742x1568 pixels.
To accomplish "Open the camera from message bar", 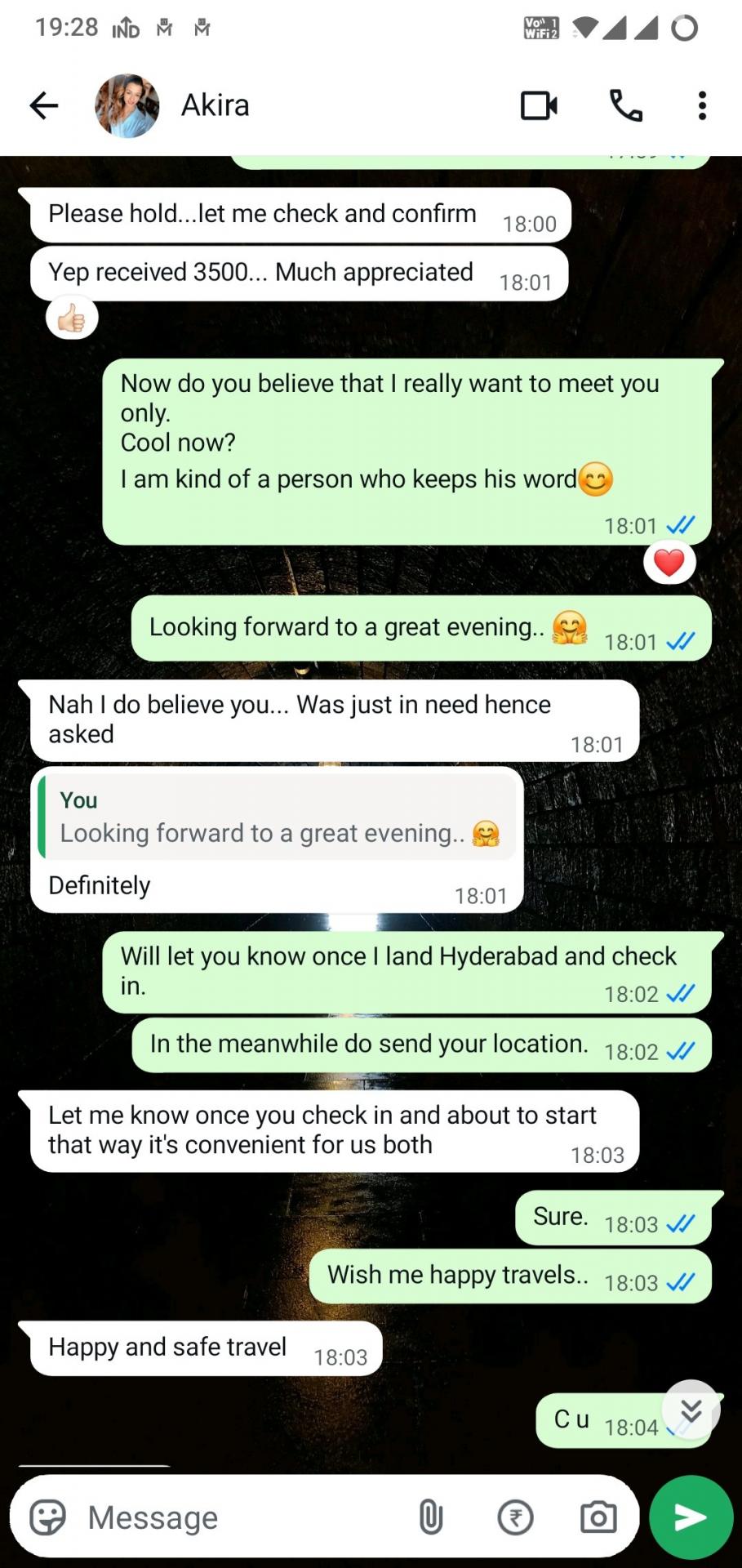I will click(x=598, y=1518).
